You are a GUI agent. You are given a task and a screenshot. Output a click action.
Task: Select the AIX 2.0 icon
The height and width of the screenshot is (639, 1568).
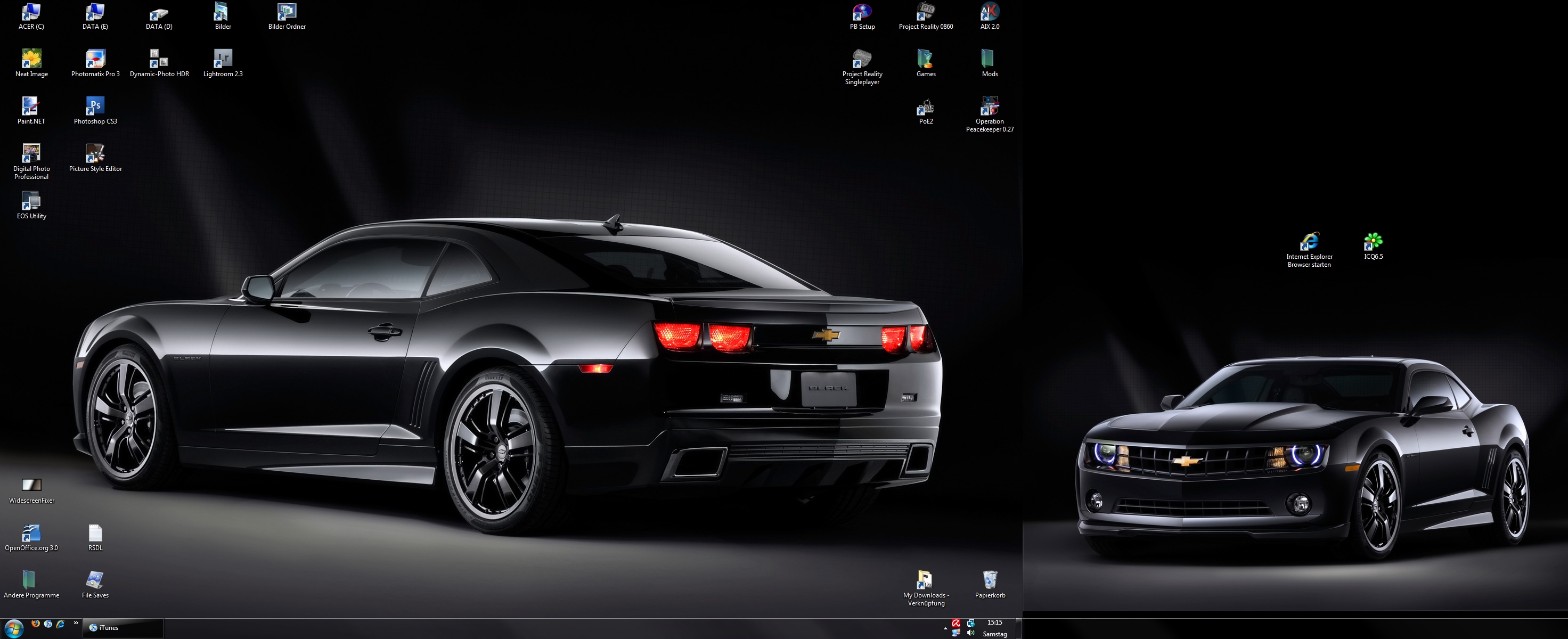(x=990, y=17)
